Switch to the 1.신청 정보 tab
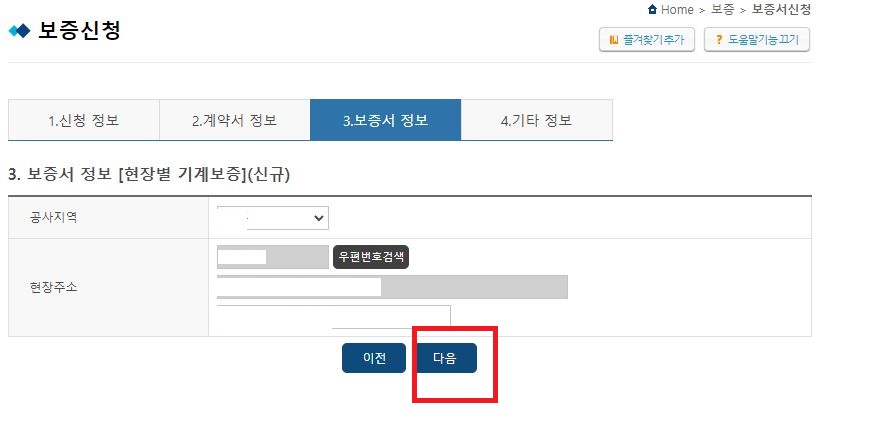 pyautogui.click(x=84, y=120)
